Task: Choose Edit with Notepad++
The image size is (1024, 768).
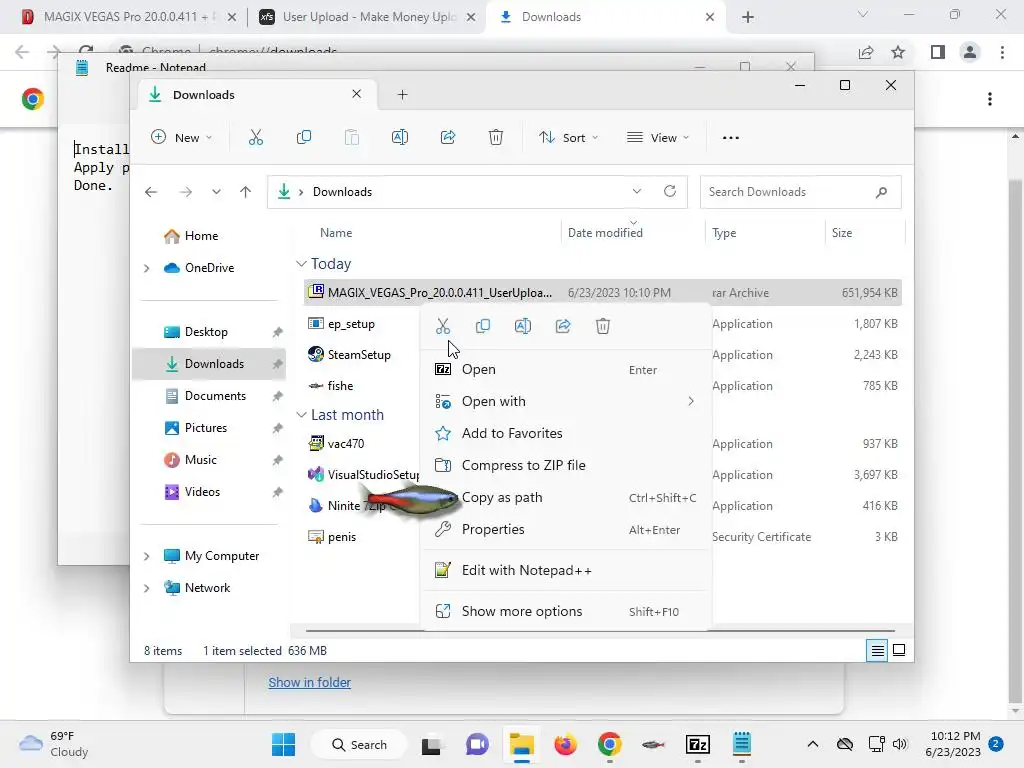Action: tap(566, 571)
